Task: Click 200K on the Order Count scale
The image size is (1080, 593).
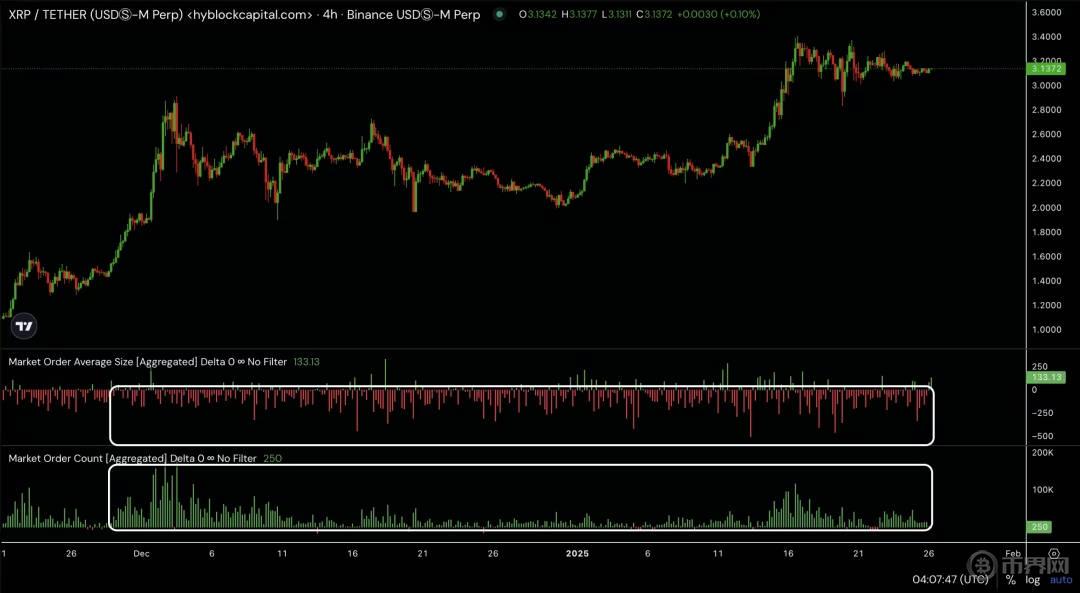Action: click(1042, 453)
